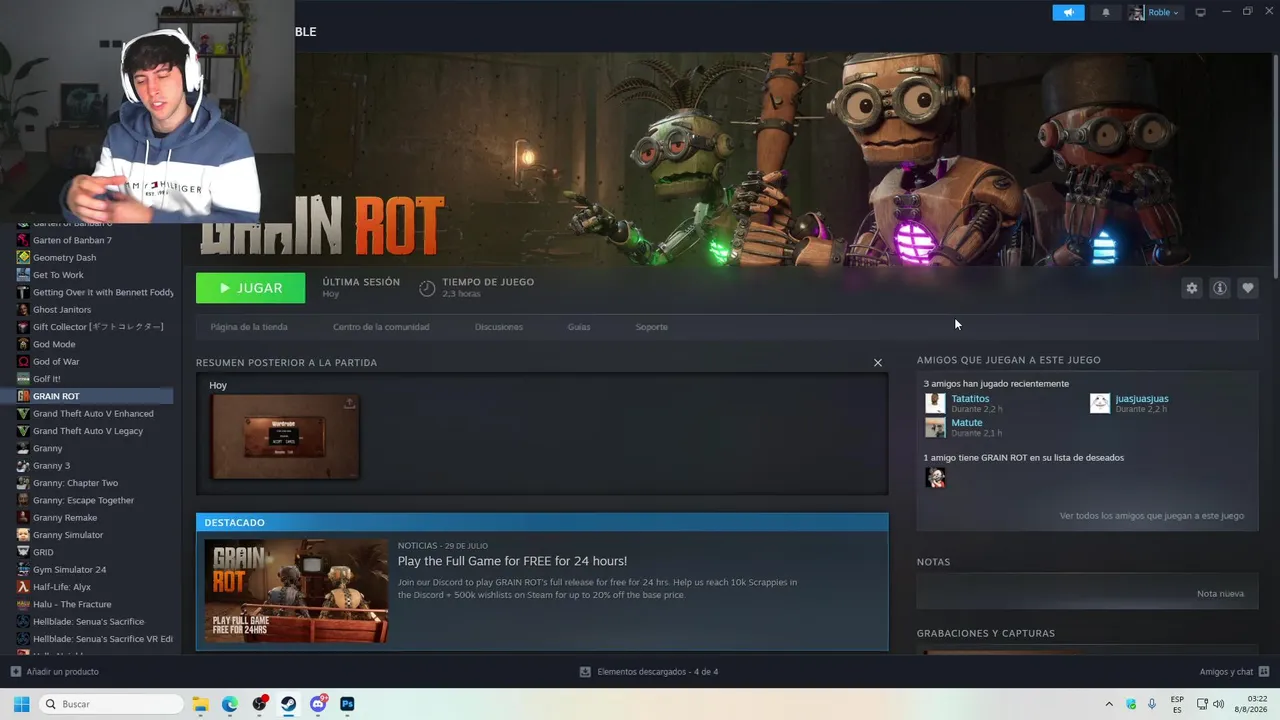Click the Granny Simulator game icon
This screenshot has width=1280, height=720.
pyautogui.click(x=23, y=535)
